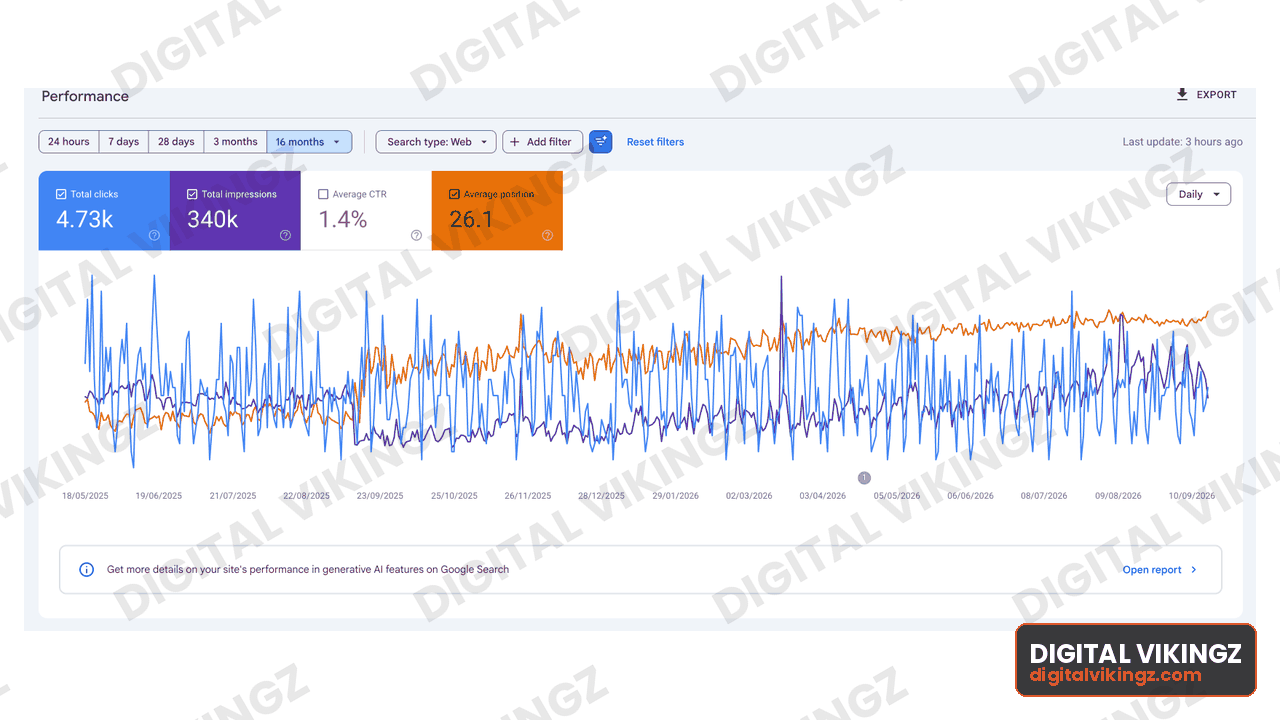The height and width of the screenshot is (720, 1280).
Task: Uncheck the Total clicks checkbox
Action: (x=61, y=194)
